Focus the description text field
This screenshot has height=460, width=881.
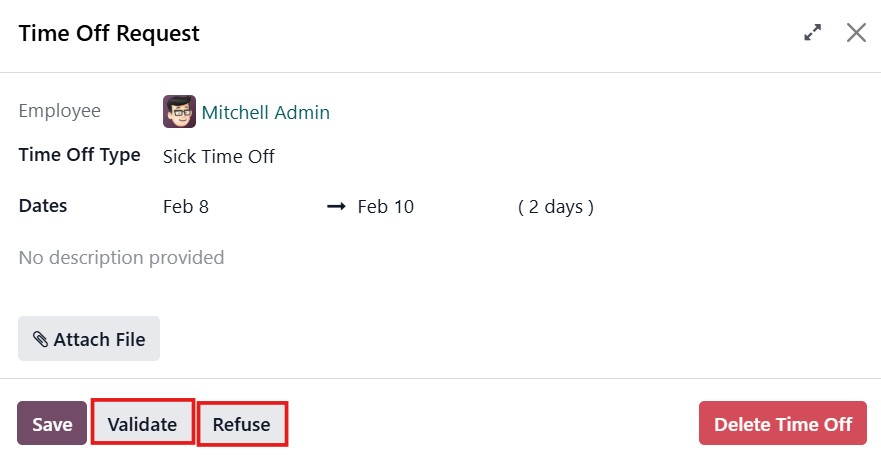pos(121,258)
